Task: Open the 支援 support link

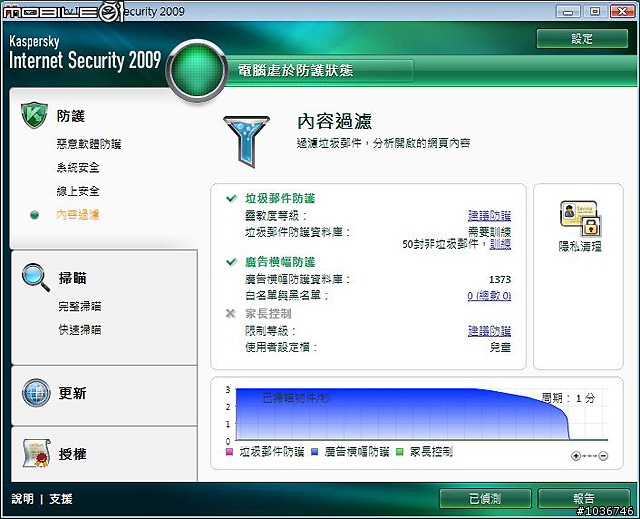Action: [x=61, y=499]
